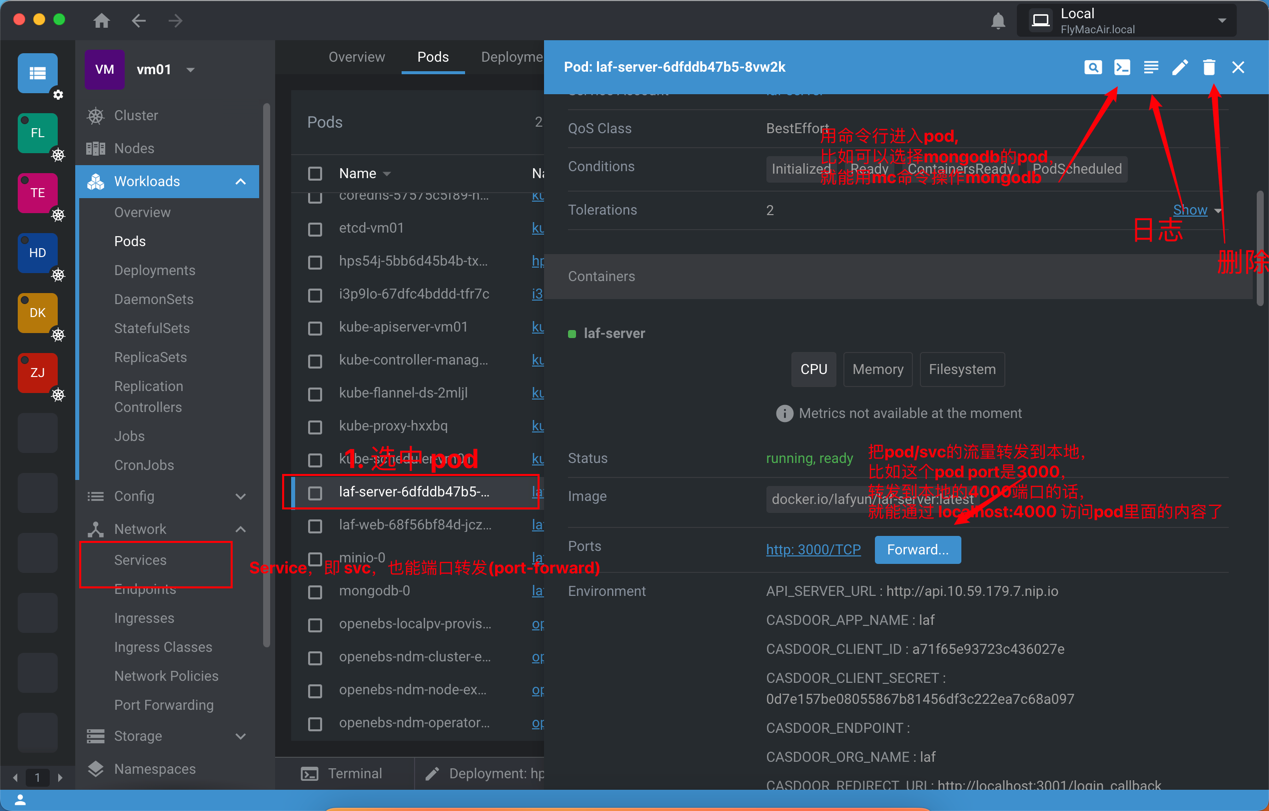Show the Tolerations details
Image resolution: width=1269 pixels, height=811 pixels.
point(1196,210)
